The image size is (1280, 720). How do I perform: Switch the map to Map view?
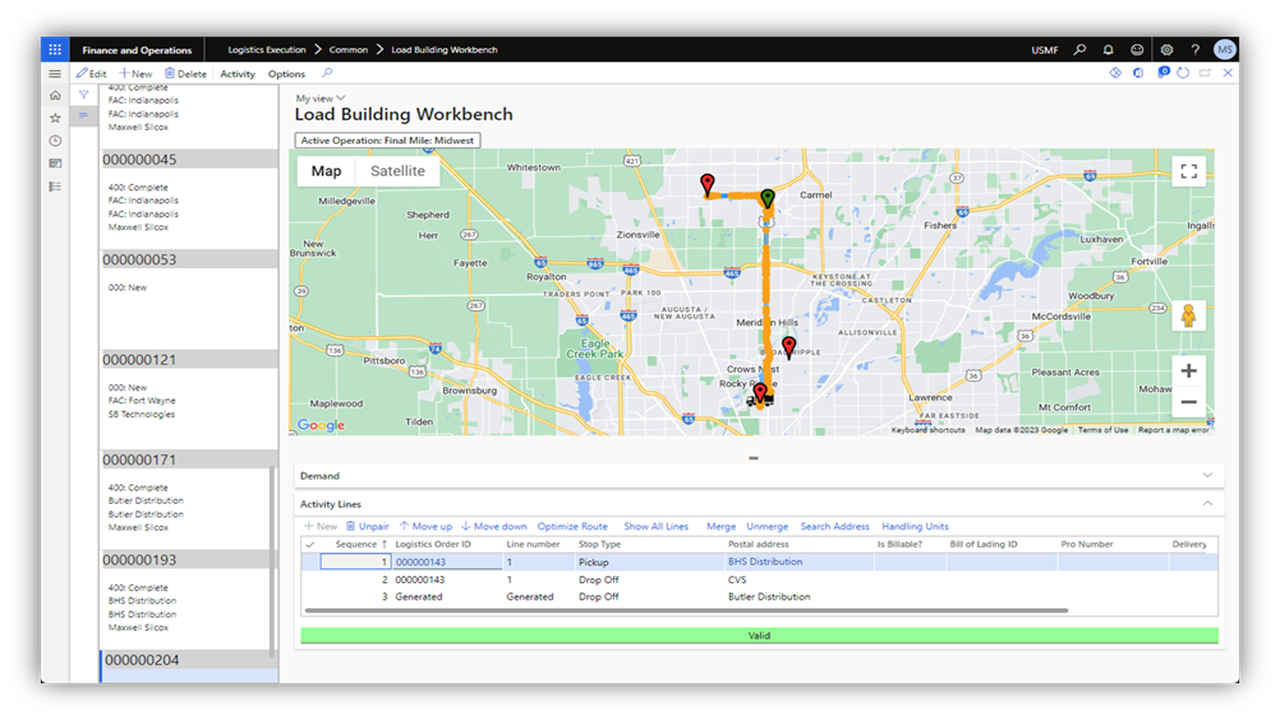pos(326,171)
